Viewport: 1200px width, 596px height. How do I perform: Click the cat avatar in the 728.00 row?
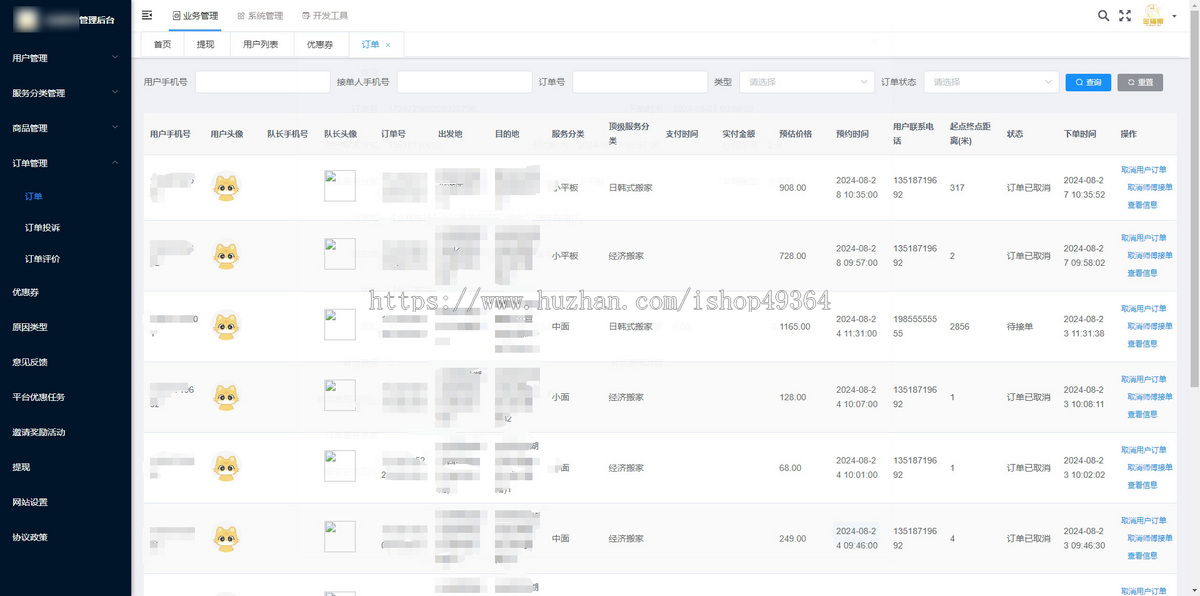pyautogui.click(x=227, y=256)
